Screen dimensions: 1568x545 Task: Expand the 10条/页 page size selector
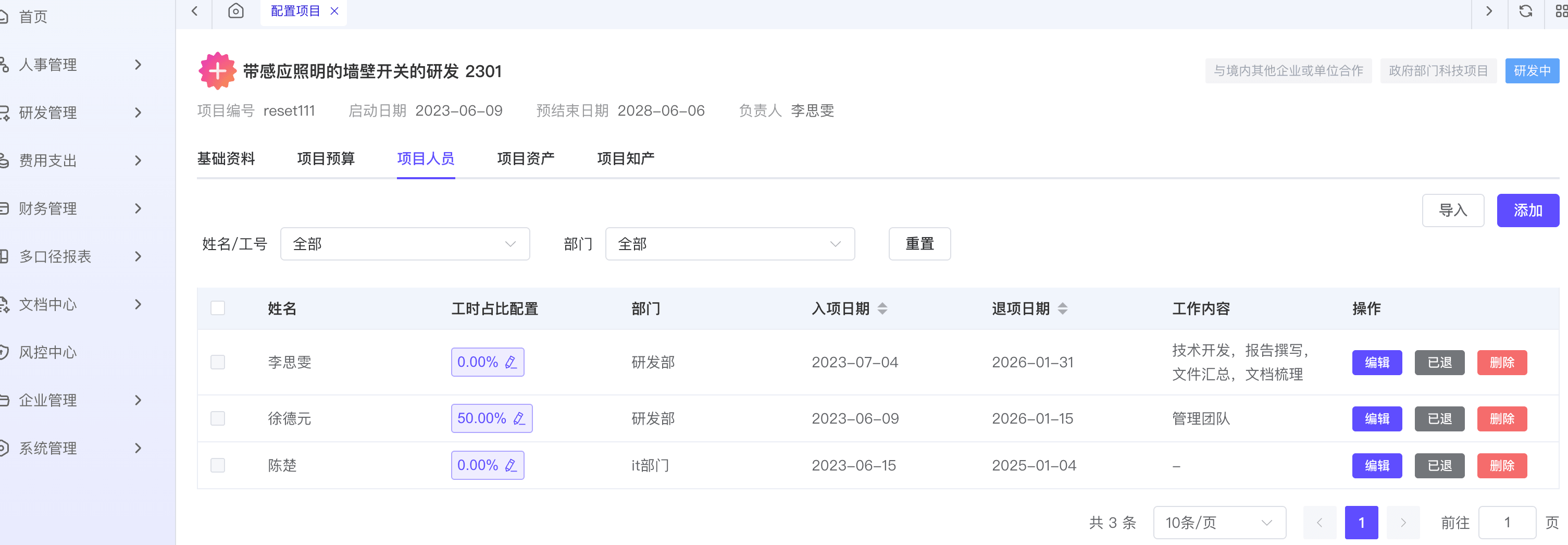[x=1218, y=523]
